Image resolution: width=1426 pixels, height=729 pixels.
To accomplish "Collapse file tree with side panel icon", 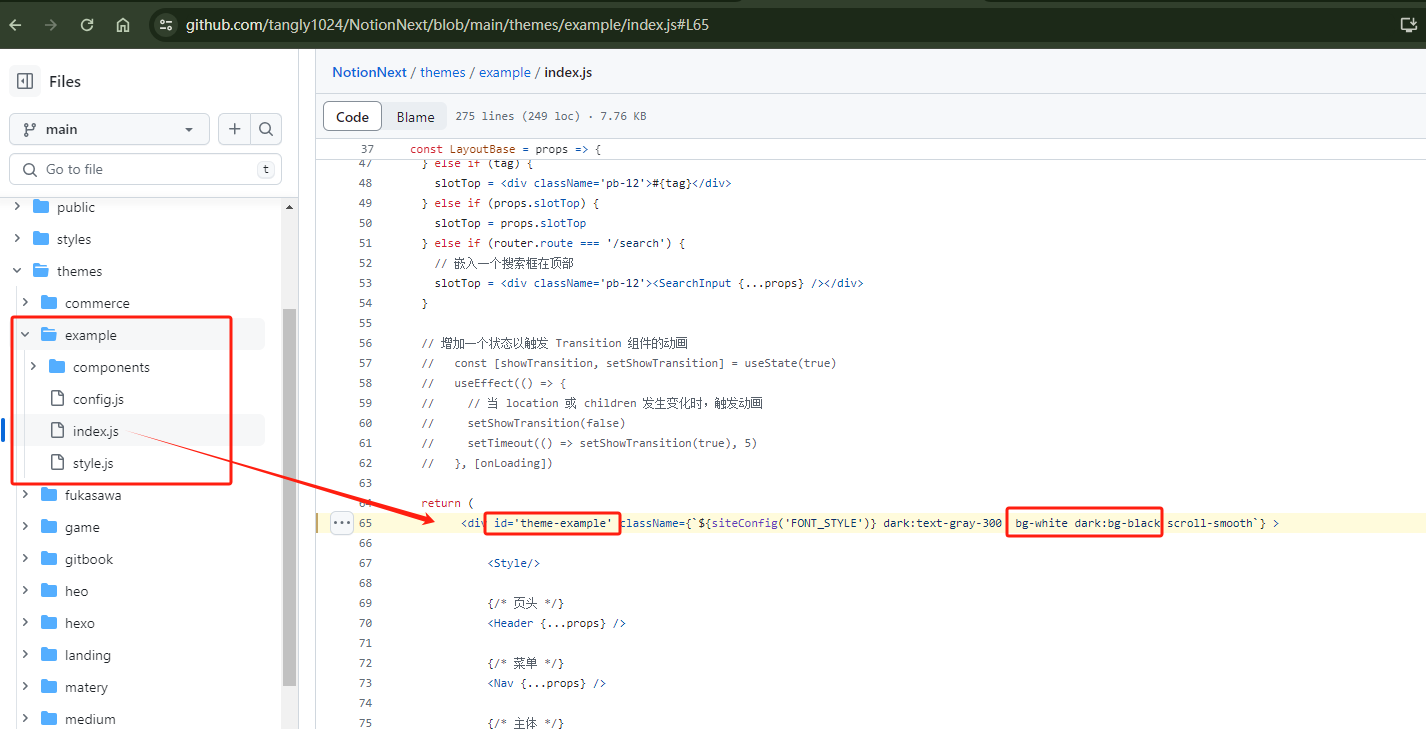I will (26, 81).
